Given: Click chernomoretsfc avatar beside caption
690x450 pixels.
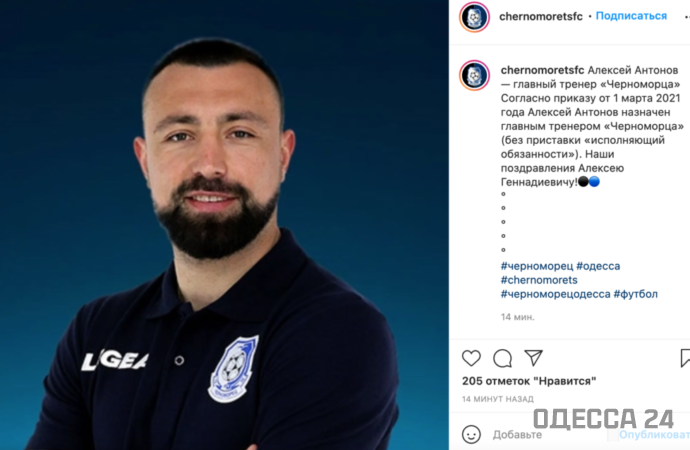Looking at the screenshot, I should (x=474, y=75).
